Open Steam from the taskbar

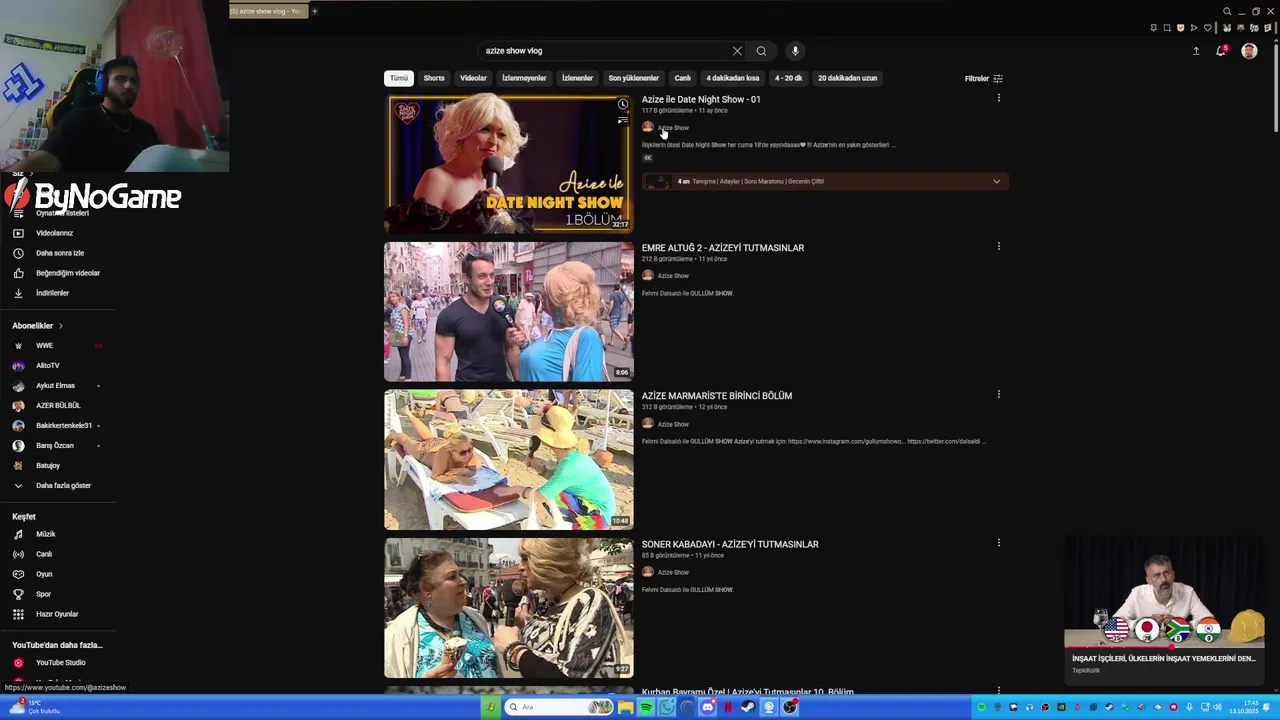(x=747, y=708)
